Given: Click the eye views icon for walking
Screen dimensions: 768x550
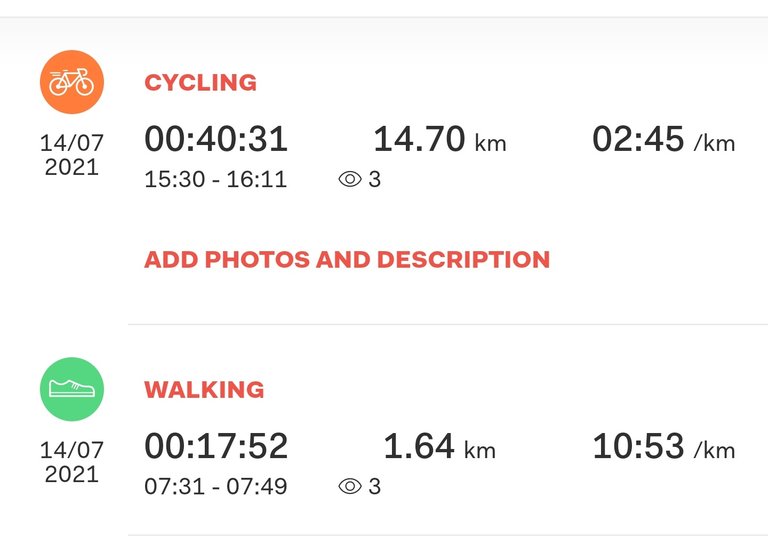Looking at the screenshot, I should pos(350,486).
